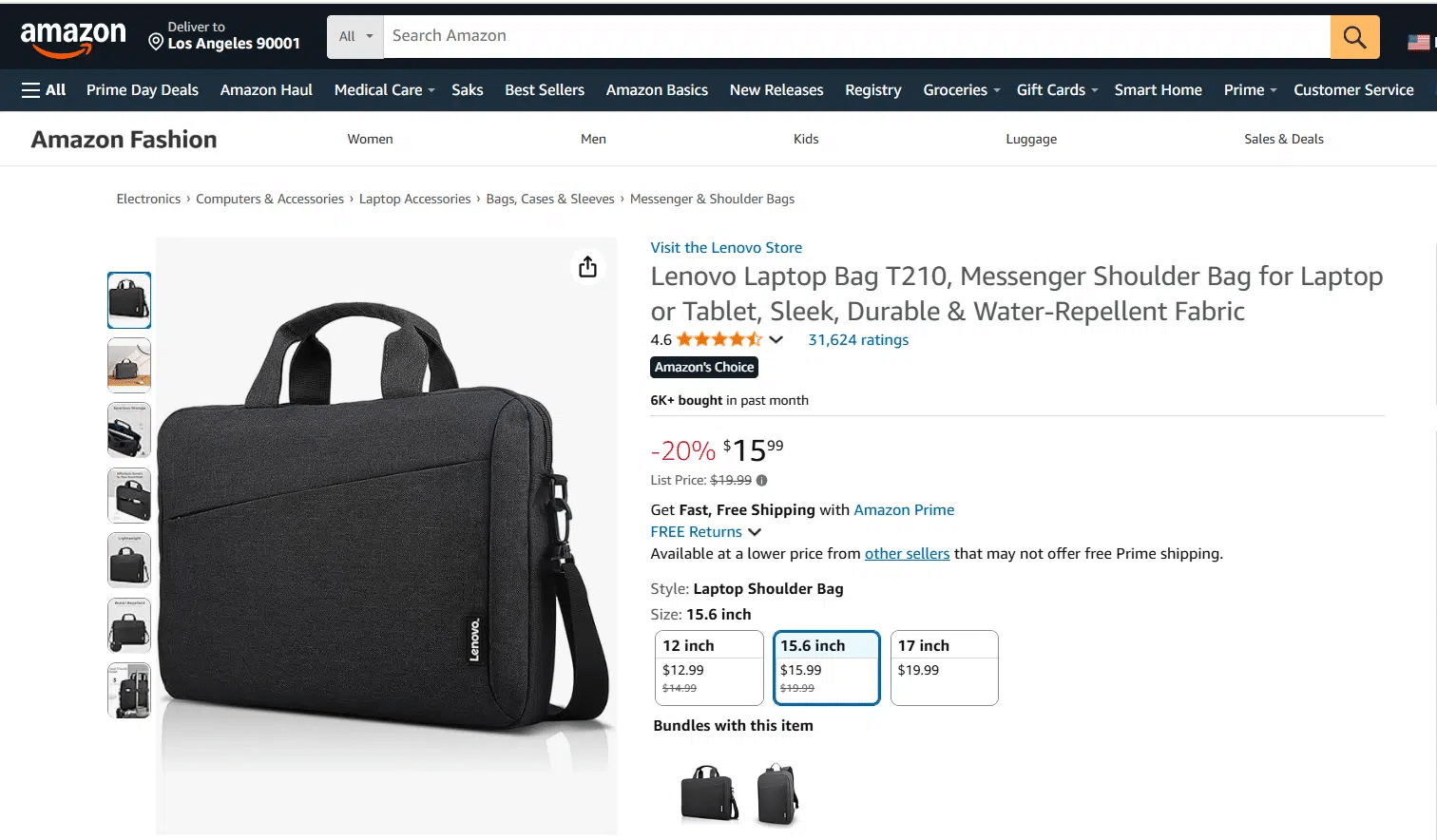Select the 17 inch size option

tap(944, 667)
